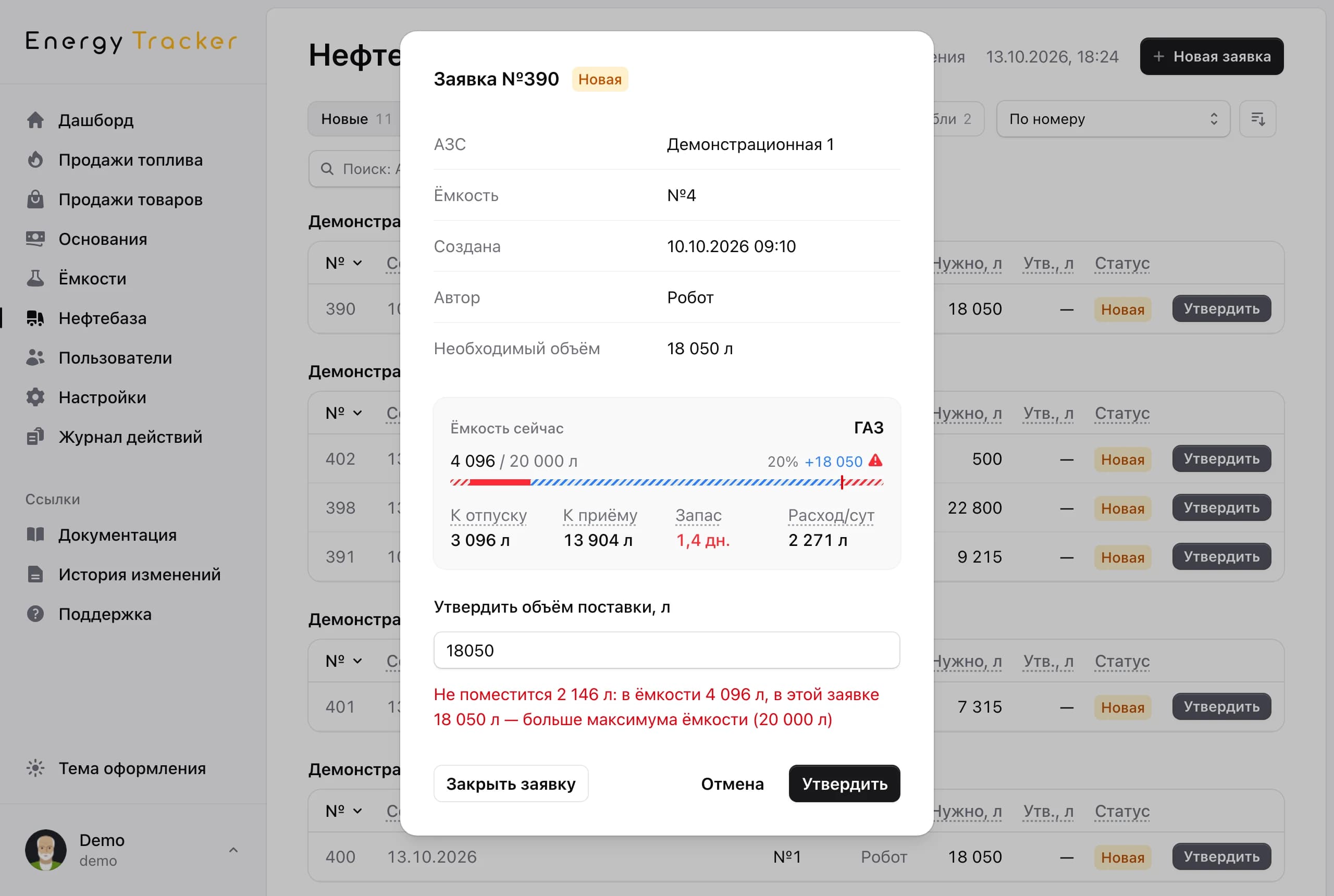
Task: Click the shopping bag icon for Продажи товаров
Action: pyautogui.click(x=35, y=199)
